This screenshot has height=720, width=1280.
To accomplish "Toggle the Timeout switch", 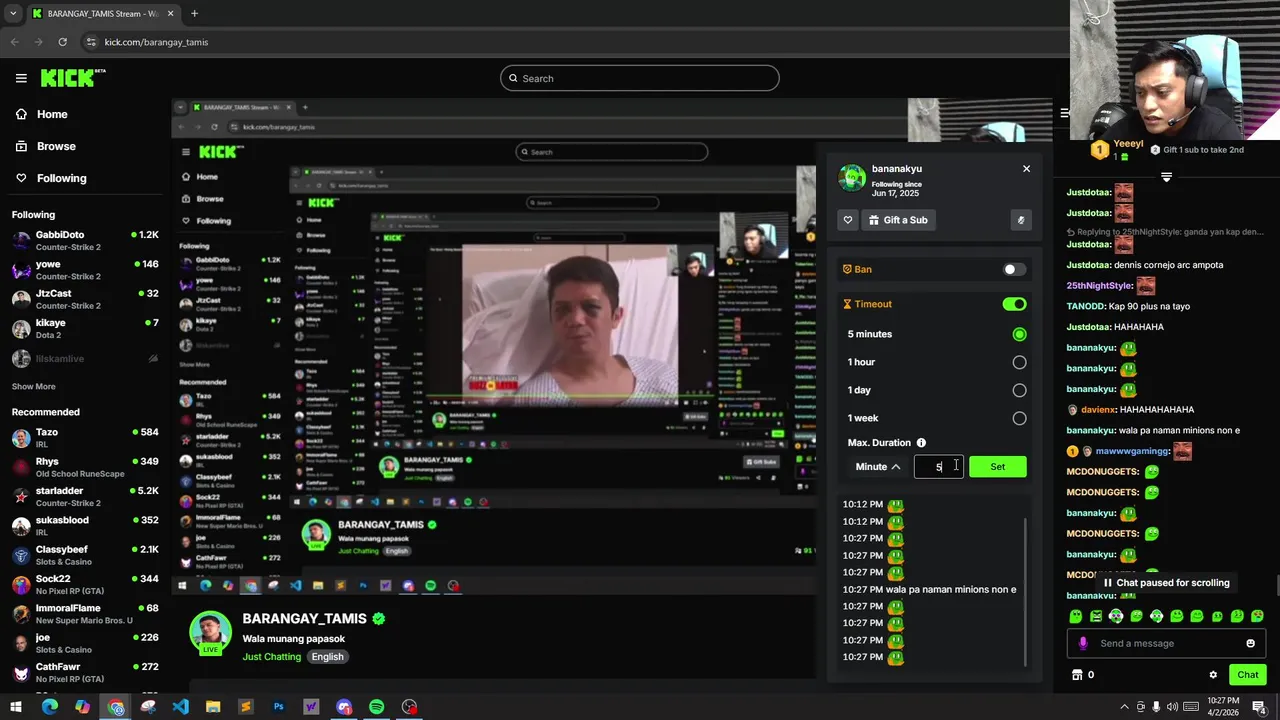I will pyautogui.click(x=1014, y=304).
